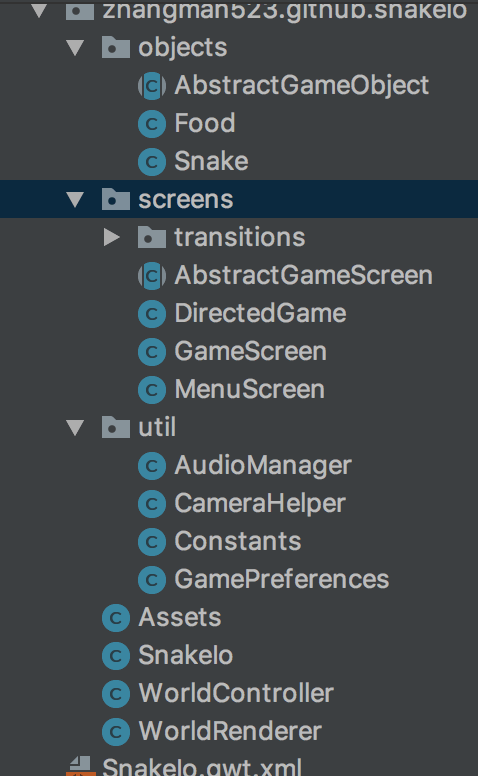Collapse the zhangman523.github.snakeio root package
Screen dimensions: 478x776
(x=39, y=10)
